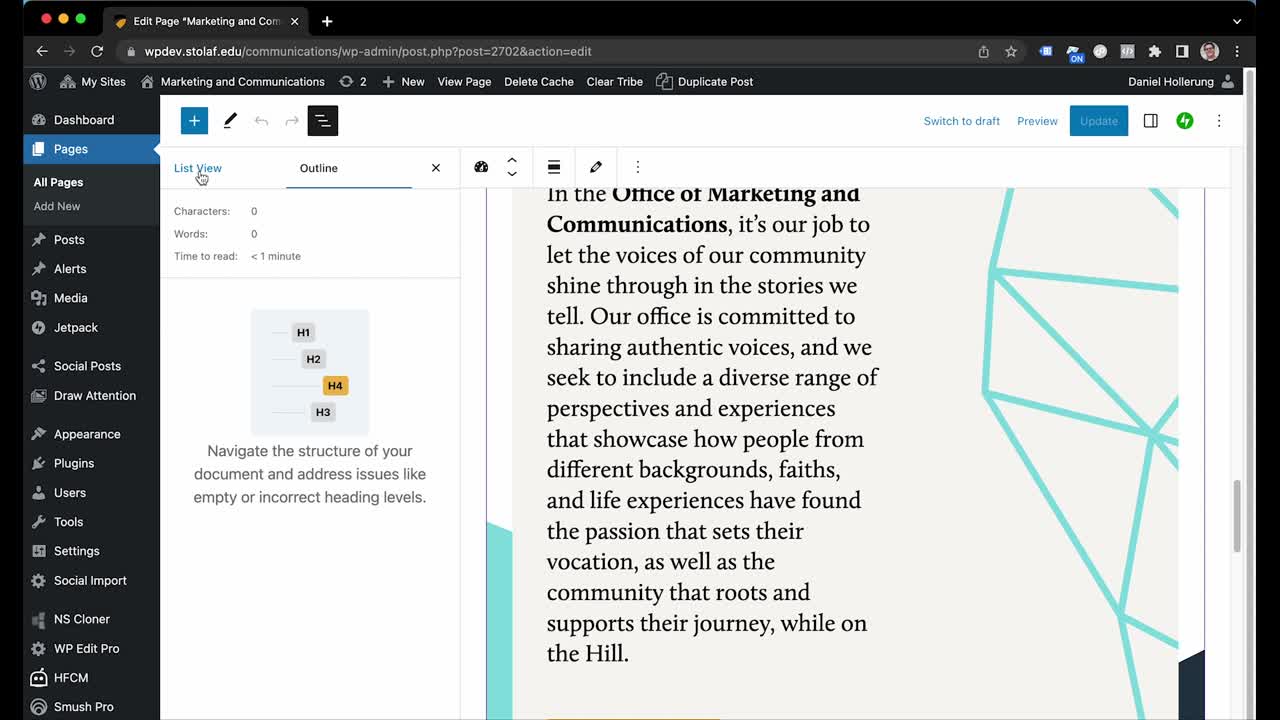1280x720 pixels.
Task: Click Delete Cache in admin bar
Action: coord(539,82)
